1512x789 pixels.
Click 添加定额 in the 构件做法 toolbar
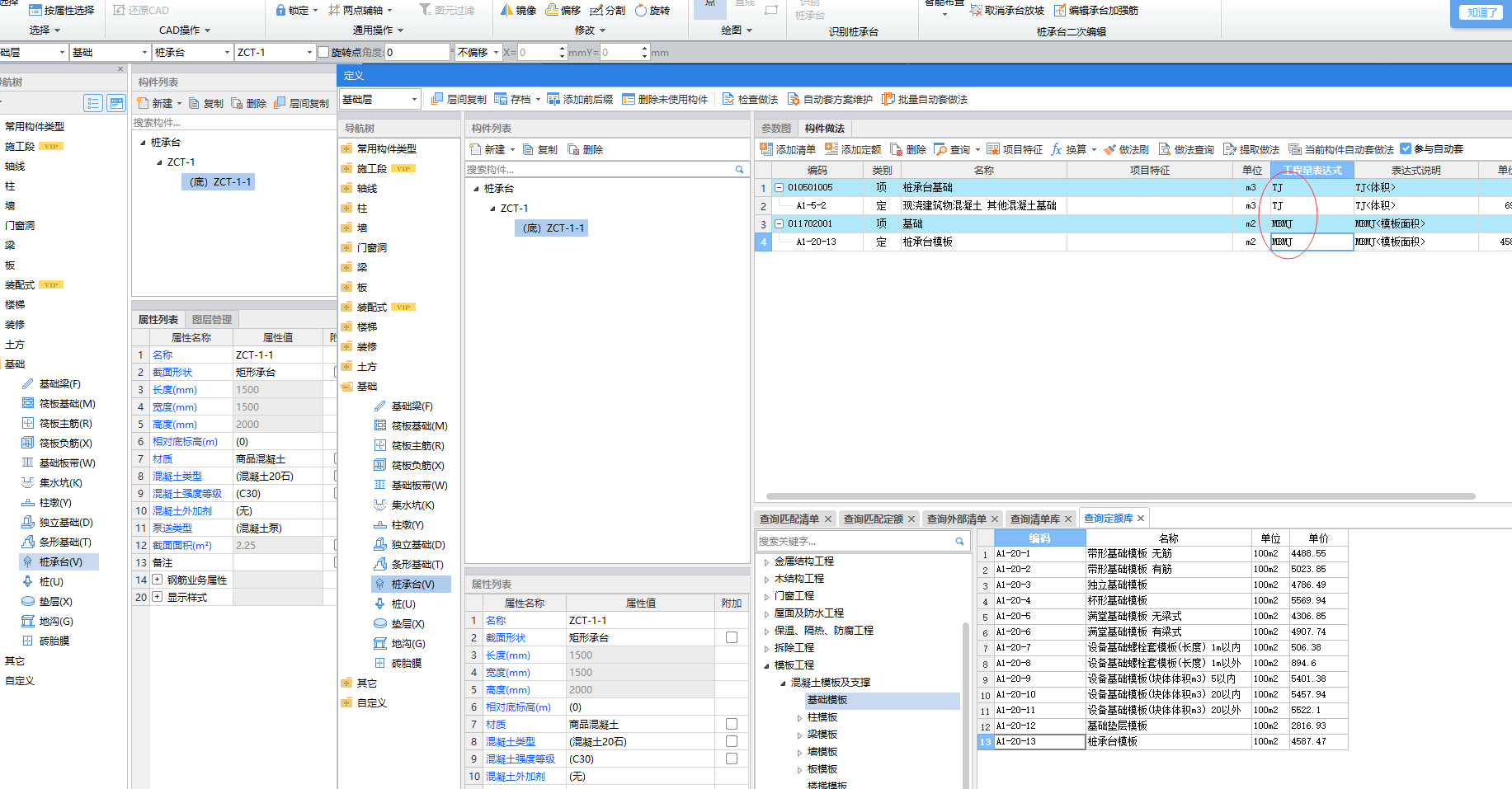(x=853, y=149)
